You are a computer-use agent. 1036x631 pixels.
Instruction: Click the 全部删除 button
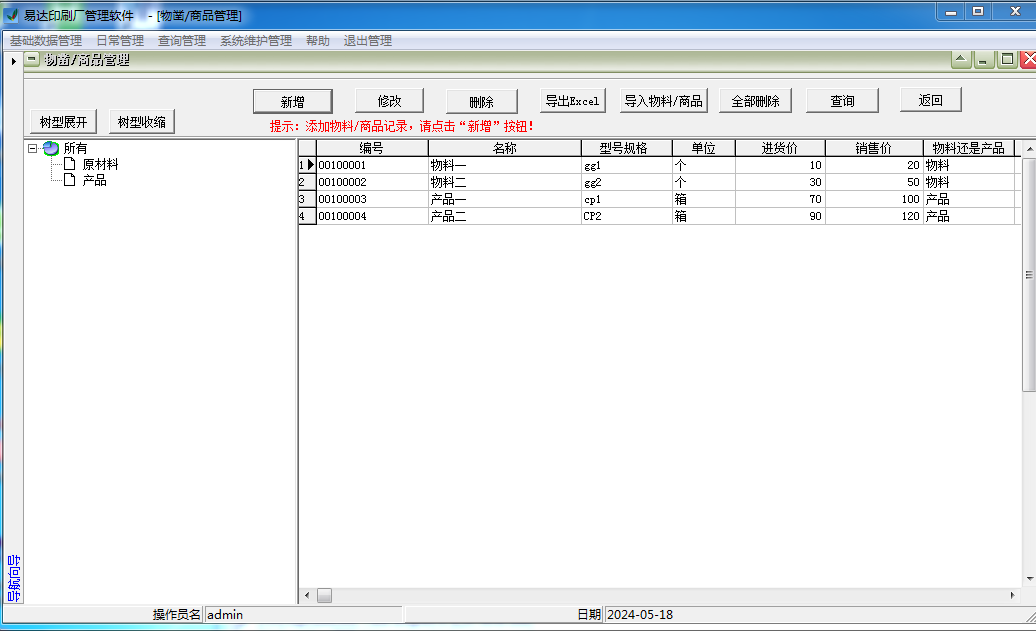755,101
